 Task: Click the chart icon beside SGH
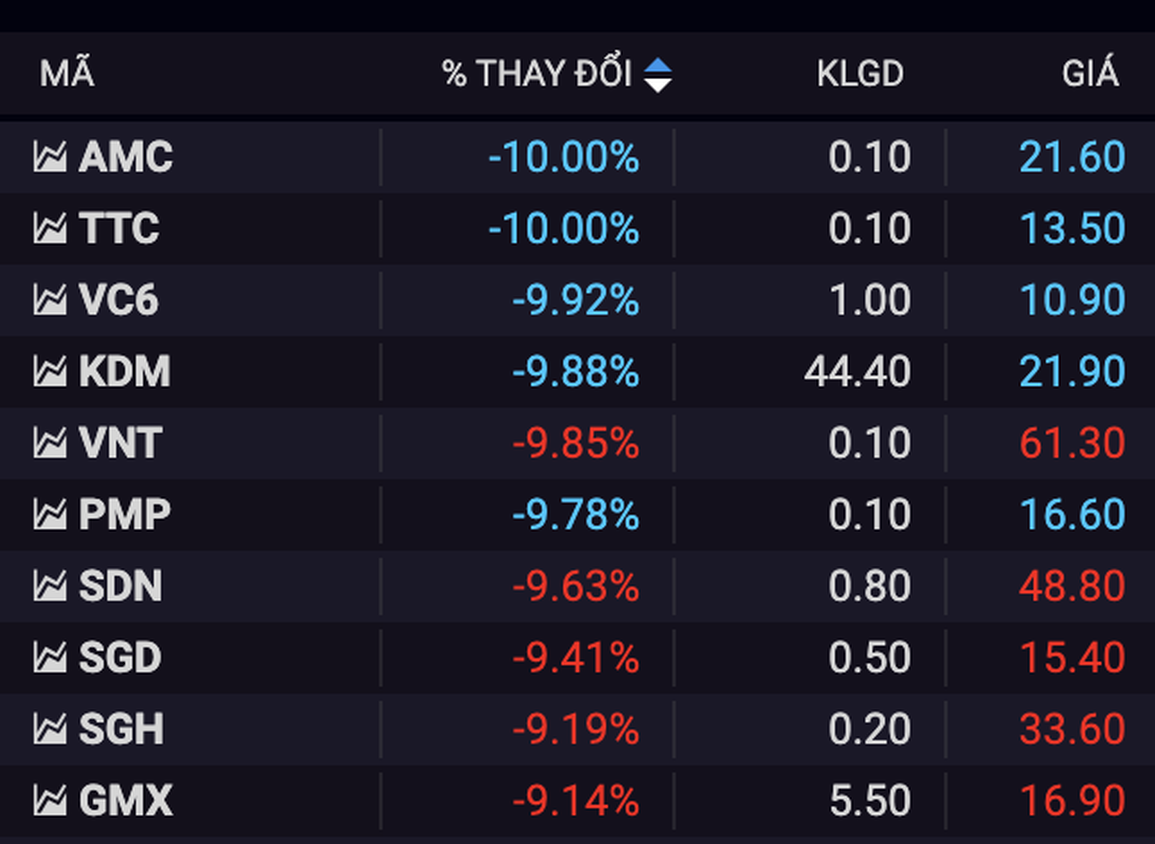pos(50,730)
